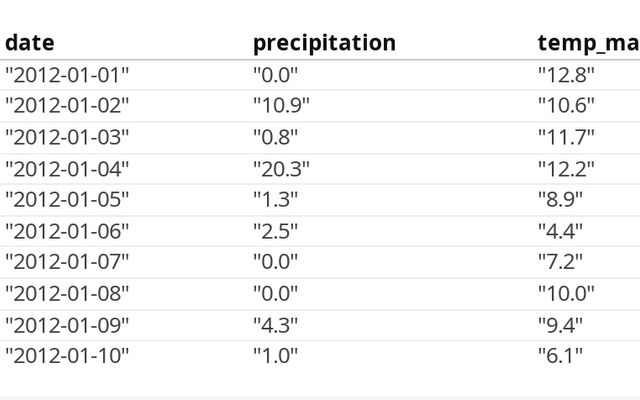
Task: Click temperature value "8.9"
Action: tap(560, 199)
